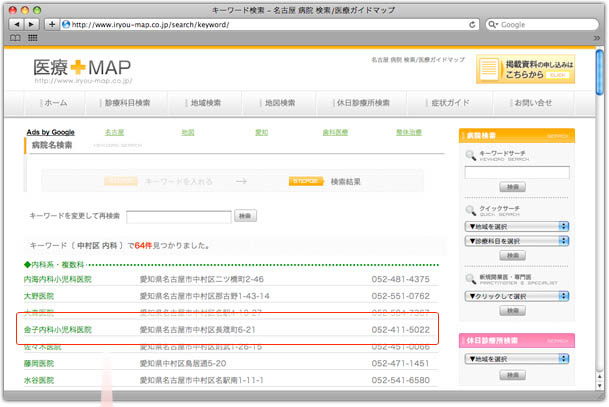This screenshot has width=609, height=407.
Task: Click the re-search keyword input field
Action: coord(179,217)
